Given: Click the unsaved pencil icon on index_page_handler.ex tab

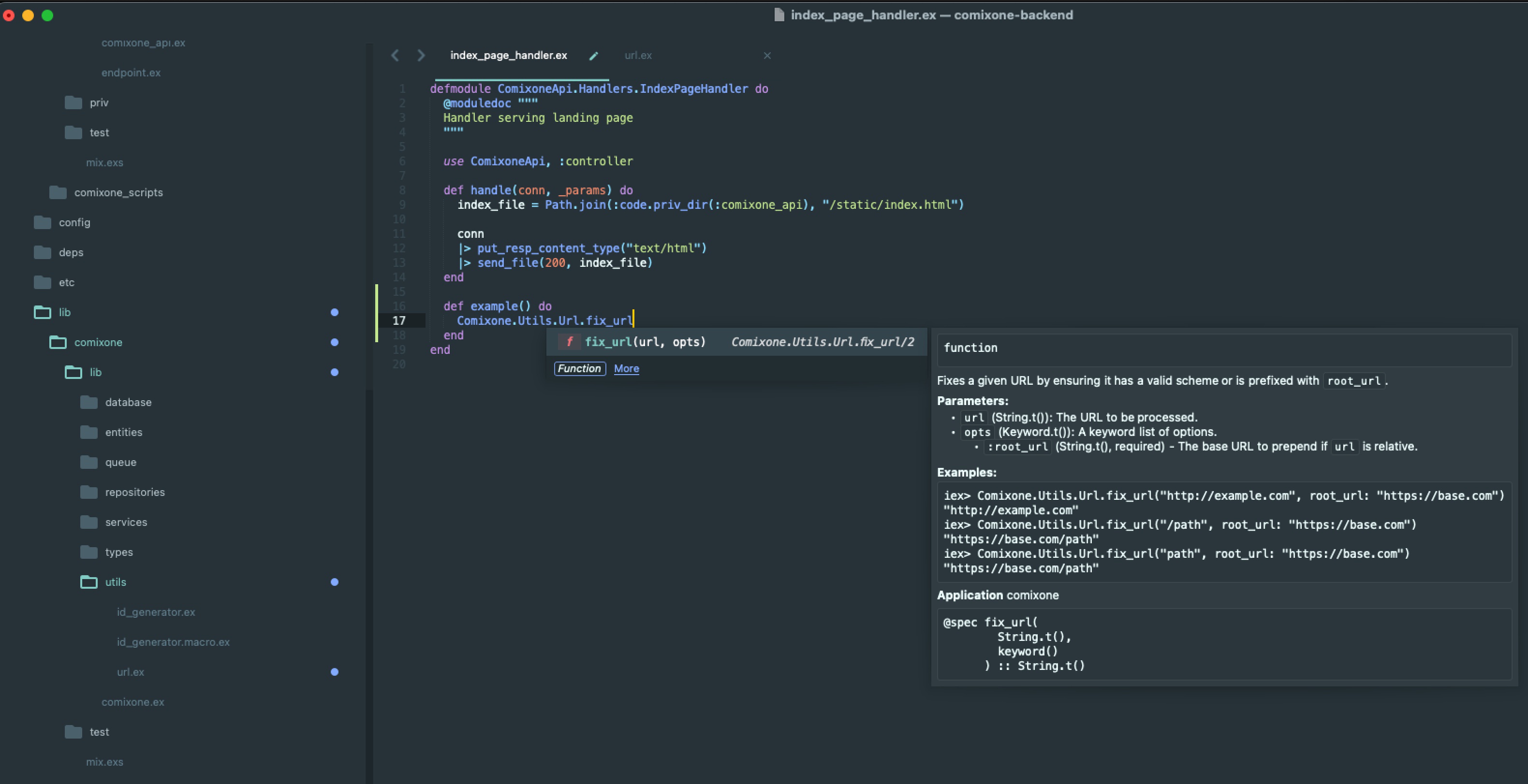Looking at the screenshot, I should [594, 56].
